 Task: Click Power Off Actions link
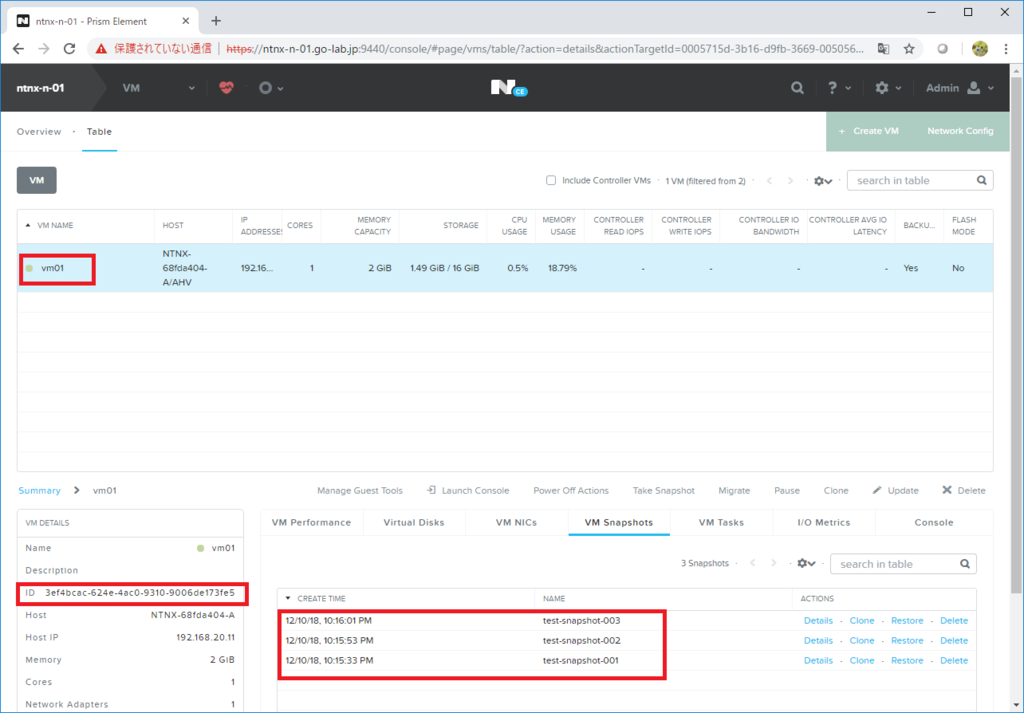(571, 490)
